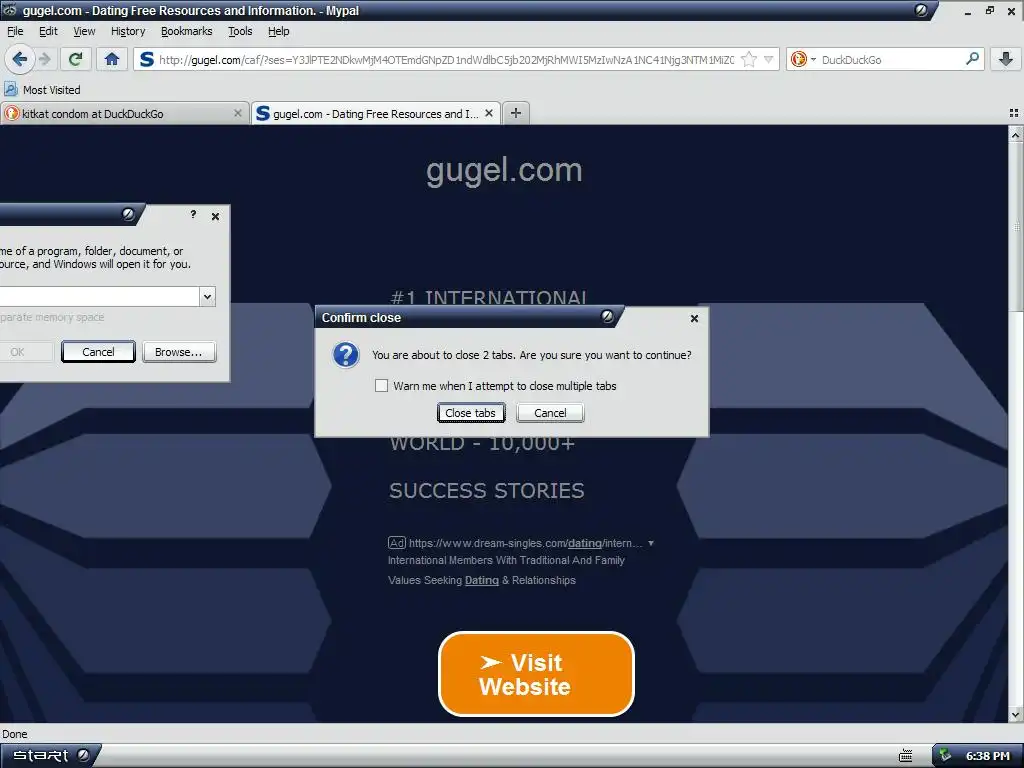Click the round icon beside Start
Viewport: 1024px width, 768px height.
[x=84, y=755]
